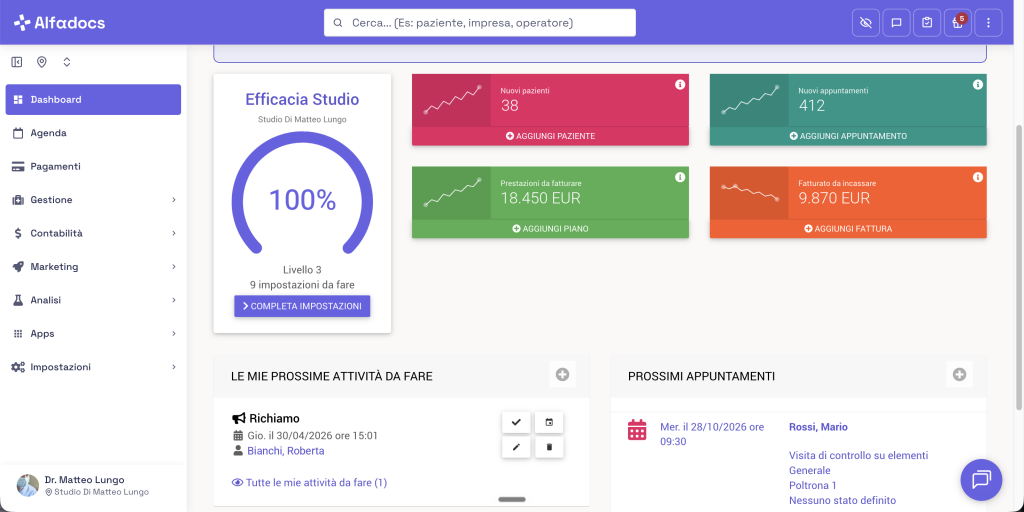Expand Impostazioni submenu chevron
The image size is (1024, 512).
(174, 367)
